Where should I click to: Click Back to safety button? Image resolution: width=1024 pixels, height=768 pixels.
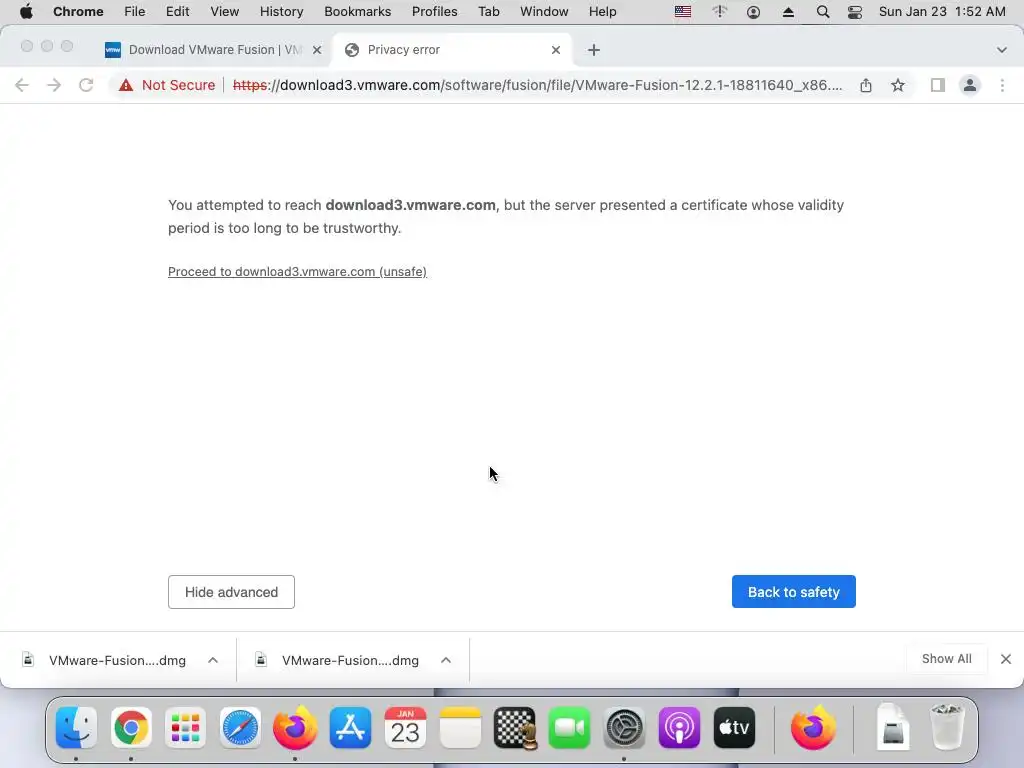pyautogui.click(x=793, y=592)
